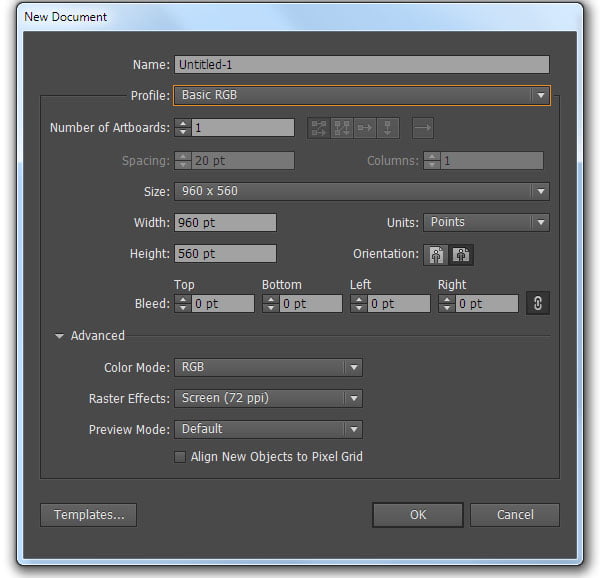Screen dimensions: 600x578
Task: Click the Number of Artboards stepper arrows
Action: pyautogui.click(x=183, y=128)
